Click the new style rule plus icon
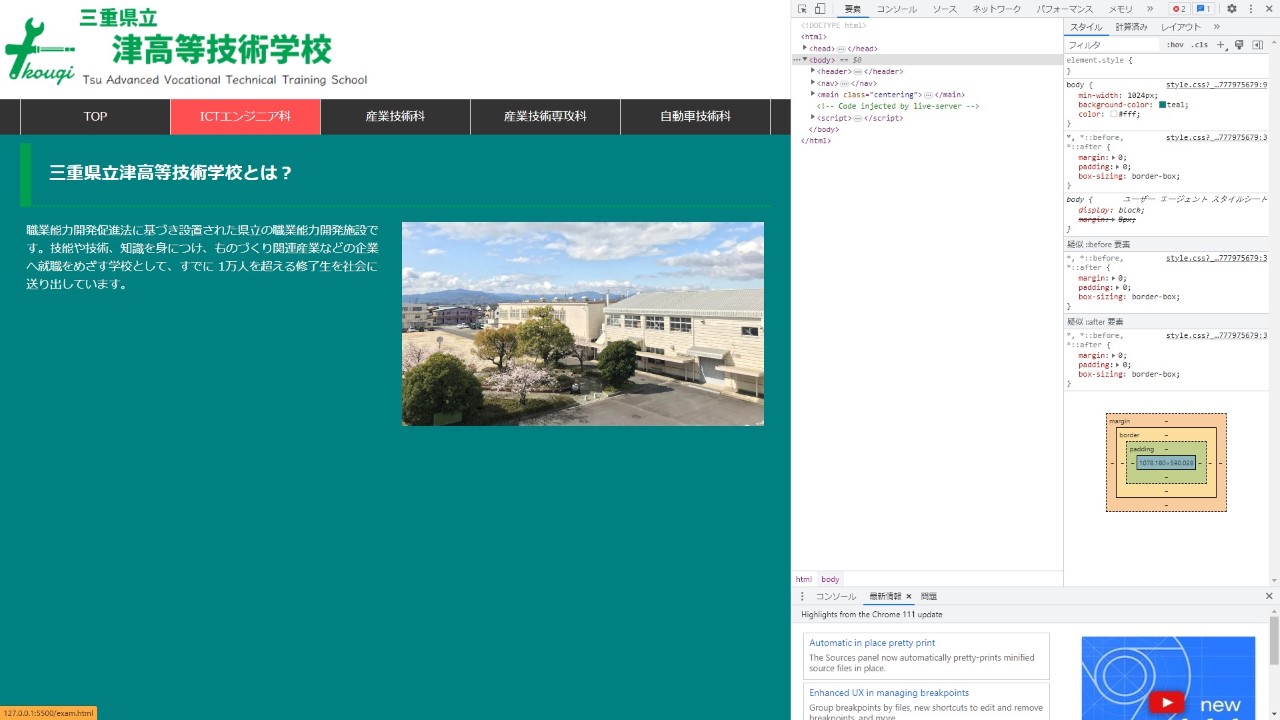 click(x=1221, y=45)
